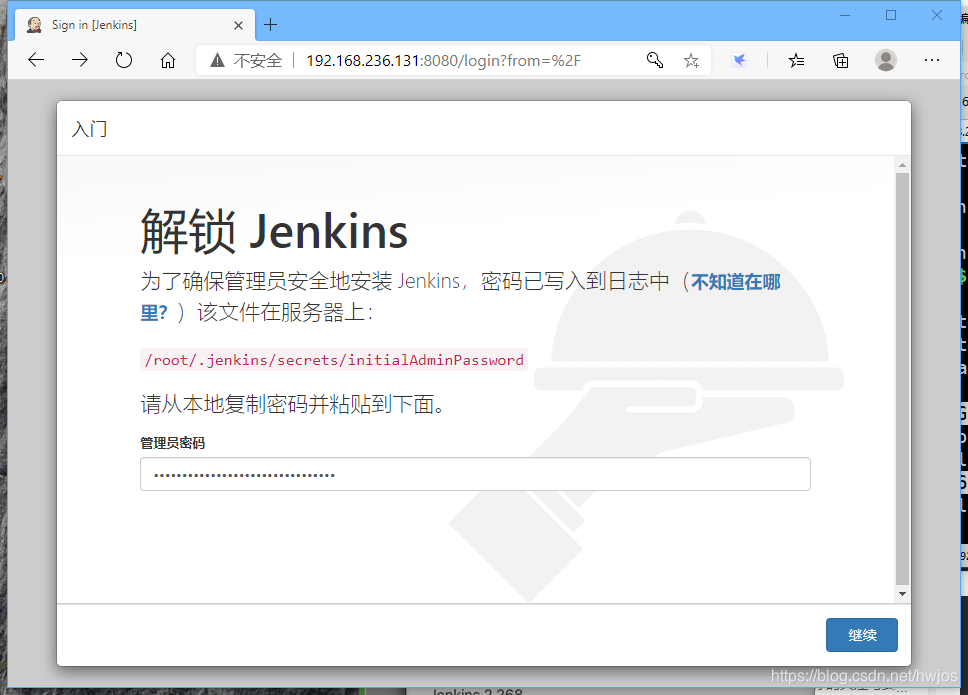Minimize the browser window
Image resolution: width=968 pixels, height=695 pixels.
(845, 15)
